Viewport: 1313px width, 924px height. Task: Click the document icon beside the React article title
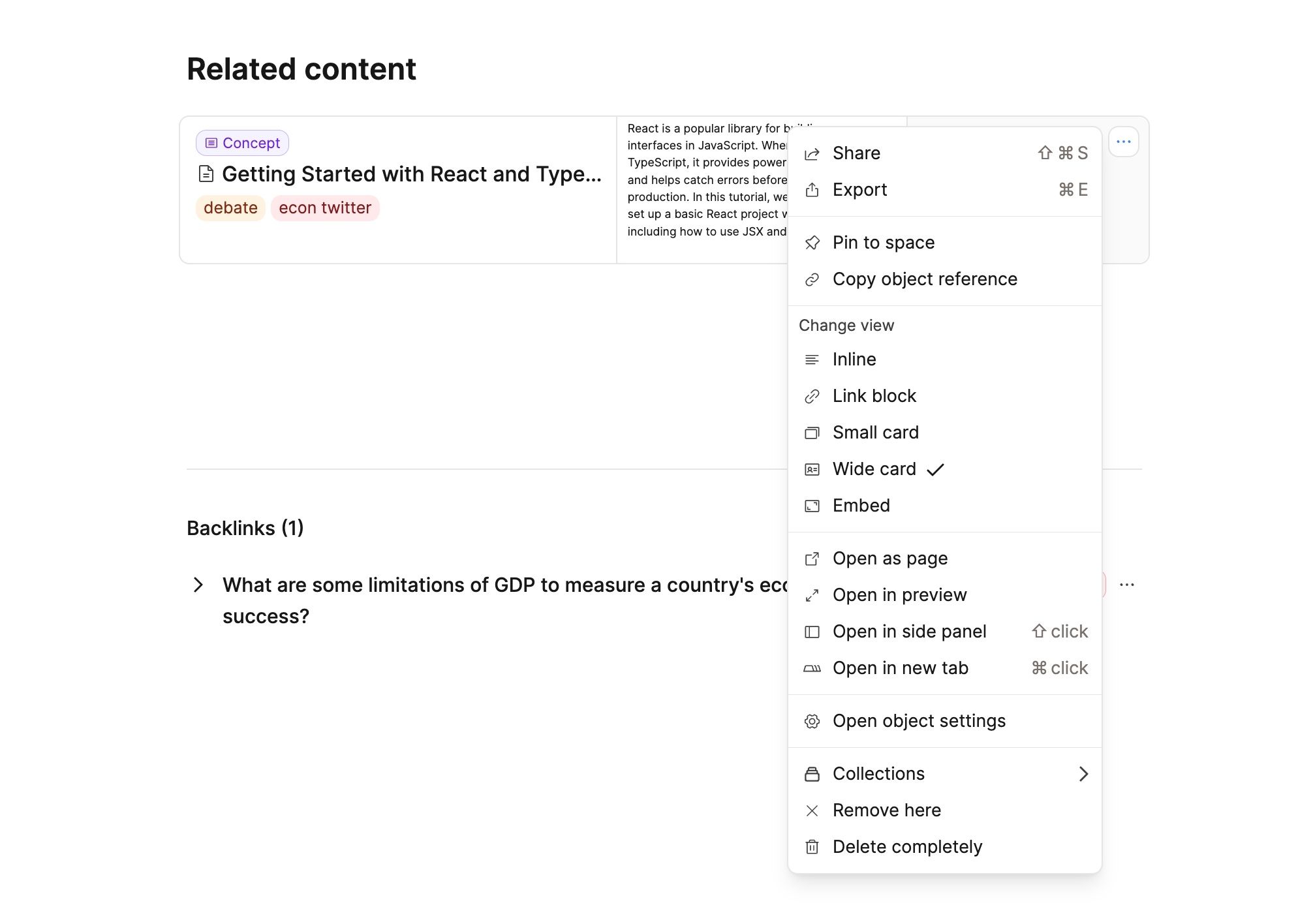pos(206,174)
